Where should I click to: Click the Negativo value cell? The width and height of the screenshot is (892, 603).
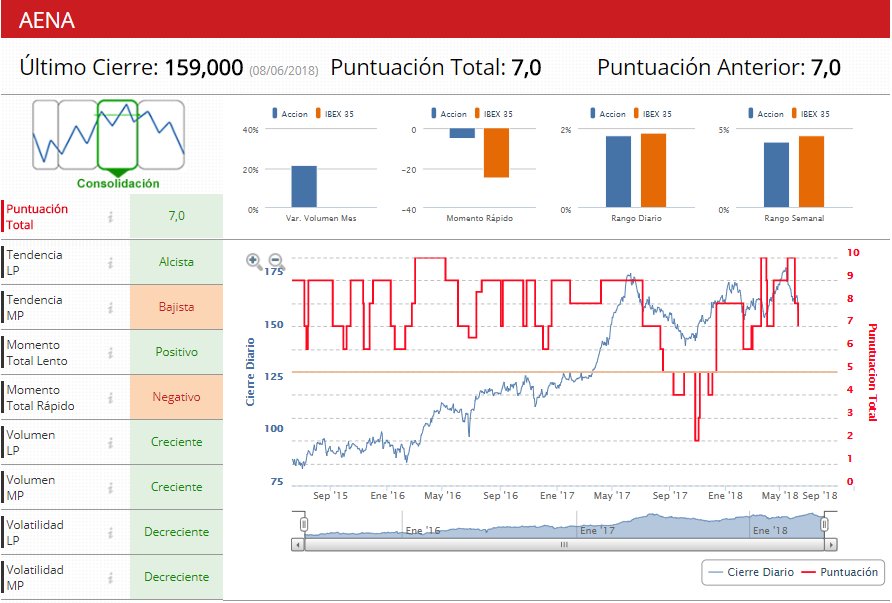coord(176,397)
